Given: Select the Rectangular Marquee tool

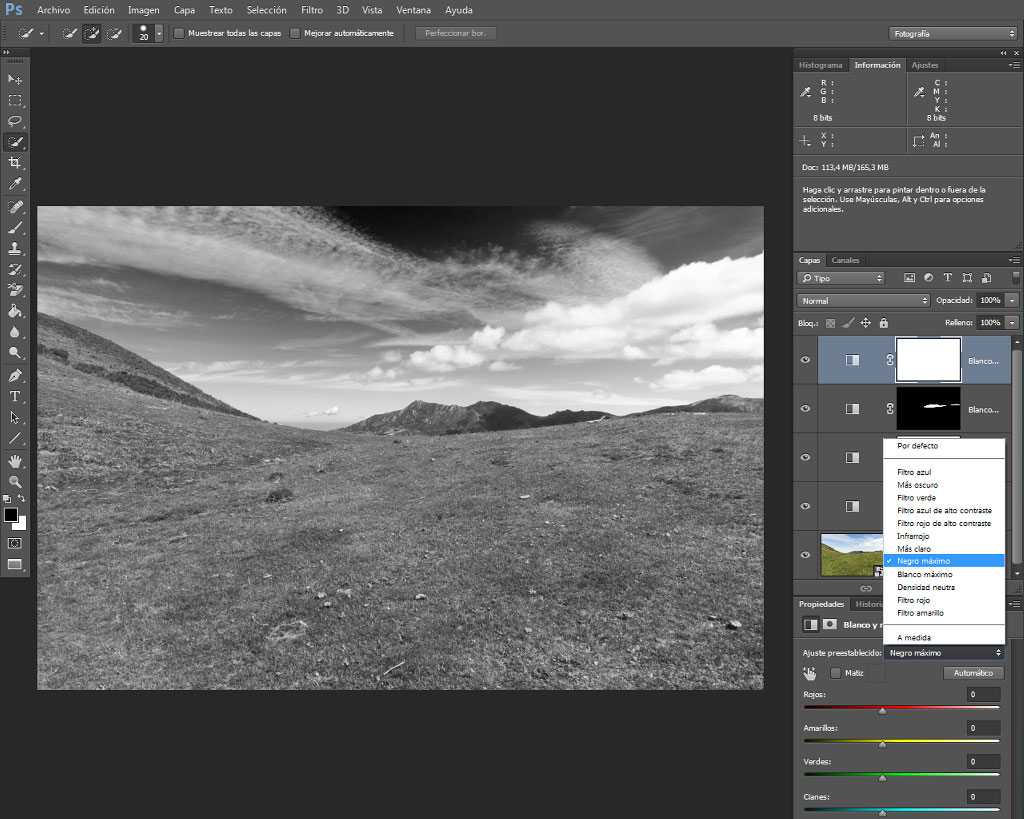Looking at the screenshot, I should point(14,100).
